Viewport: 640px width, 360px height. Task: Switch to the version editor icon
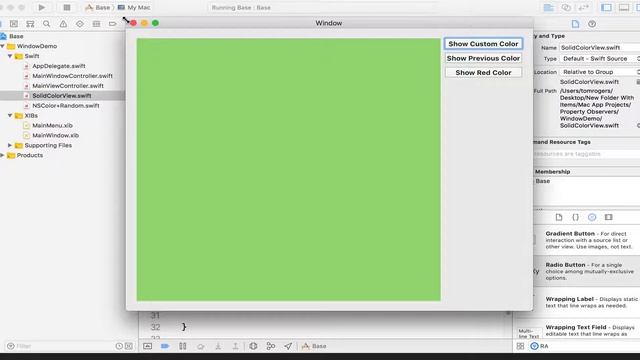583,7
